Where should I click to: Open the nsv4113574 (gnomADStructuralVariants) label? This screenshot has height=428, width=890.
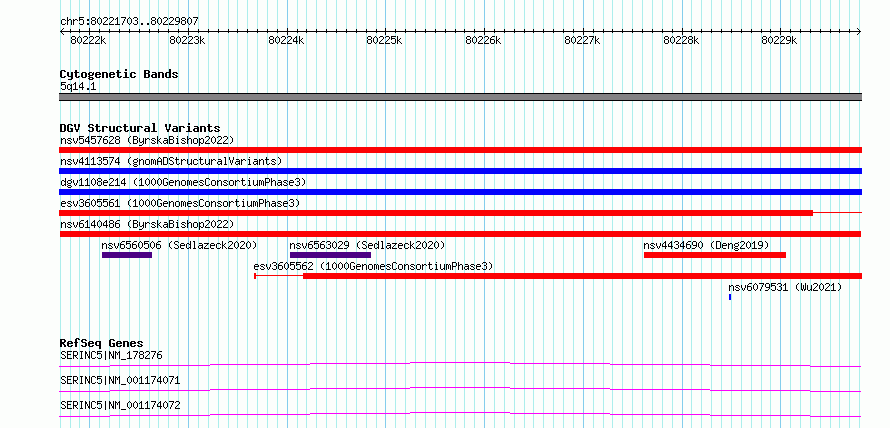pyautogui.click(x=171, y=161)
